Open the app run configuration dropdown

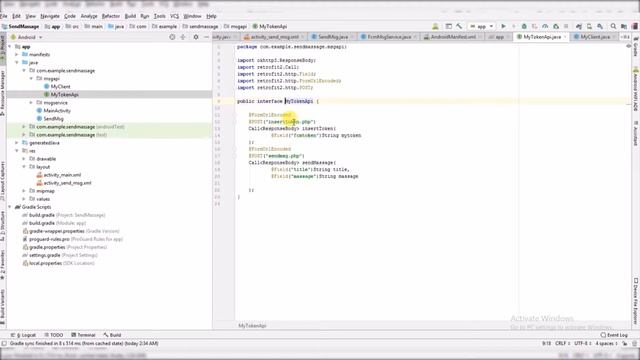[482, 26]
